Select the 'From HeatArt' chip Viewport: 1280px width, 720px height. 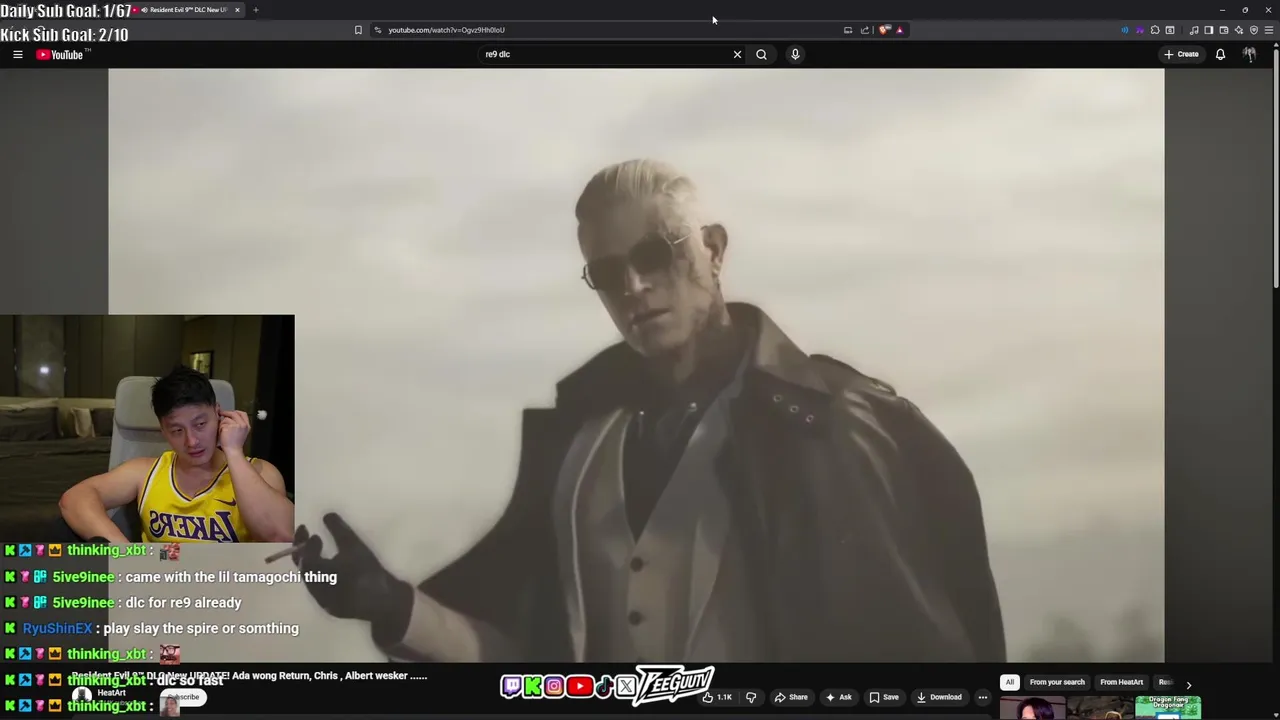click(x=1121, y=682)
